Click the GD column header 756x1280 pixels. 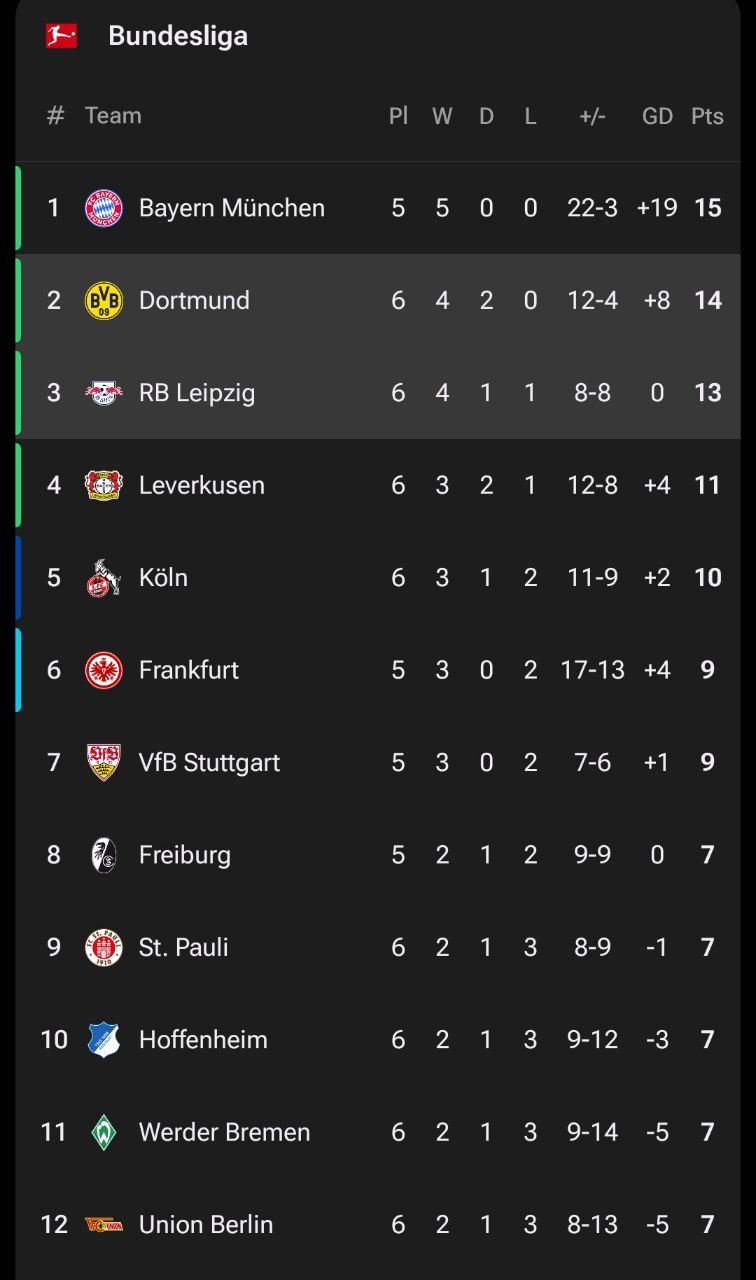click(x=657, y=116)
